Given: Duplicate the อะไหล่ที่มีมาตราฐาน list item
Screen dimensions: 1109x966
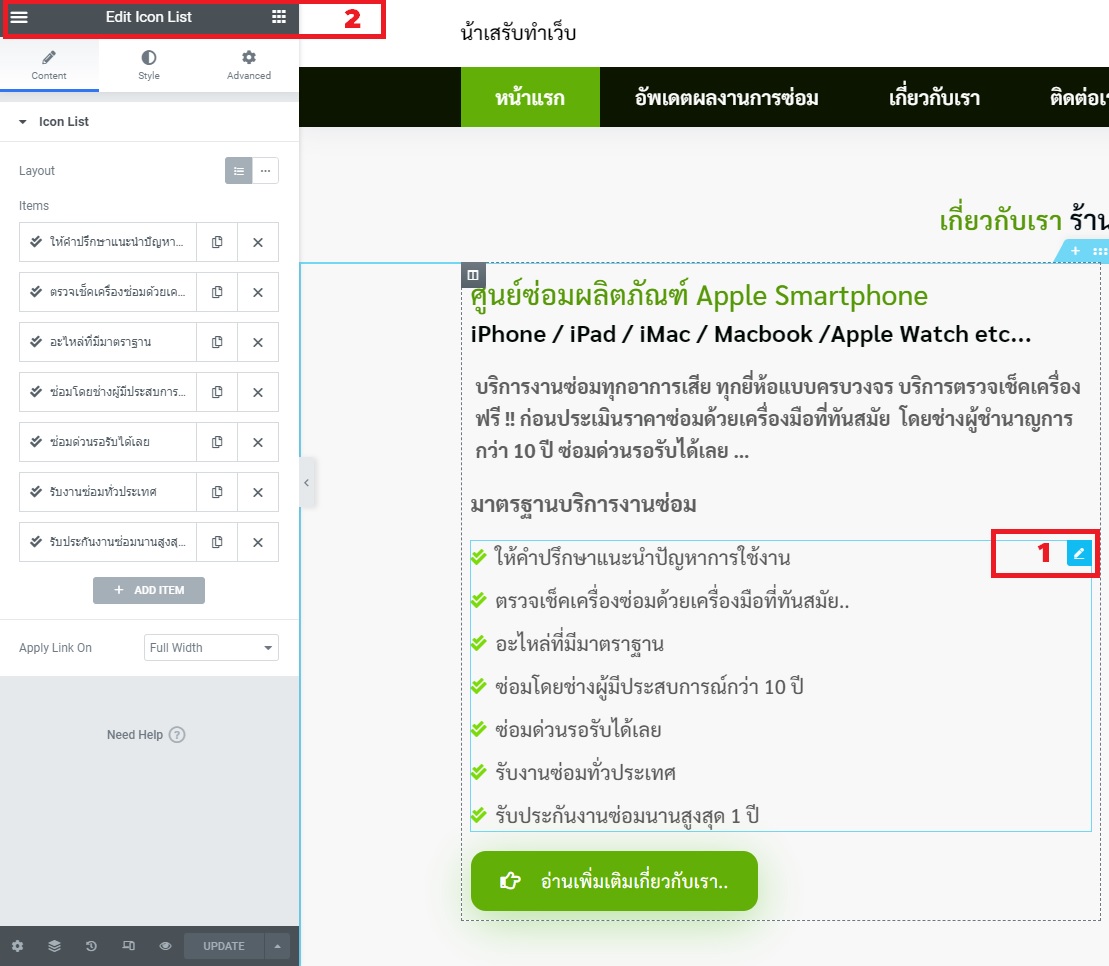Looking at the screenshot, I should (x=217, y=342).
